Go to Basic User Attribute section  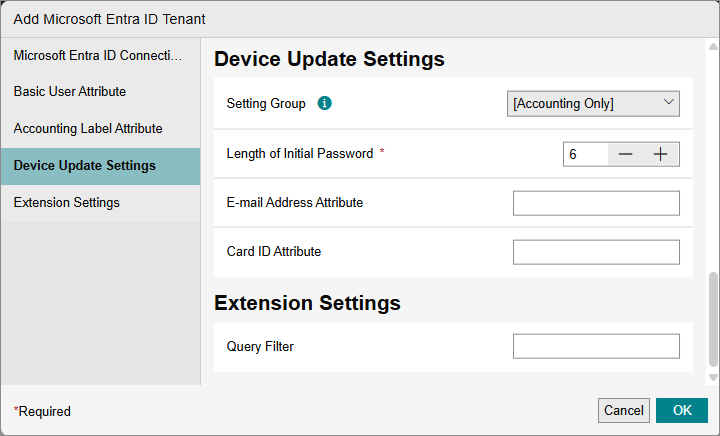(101, 92)
